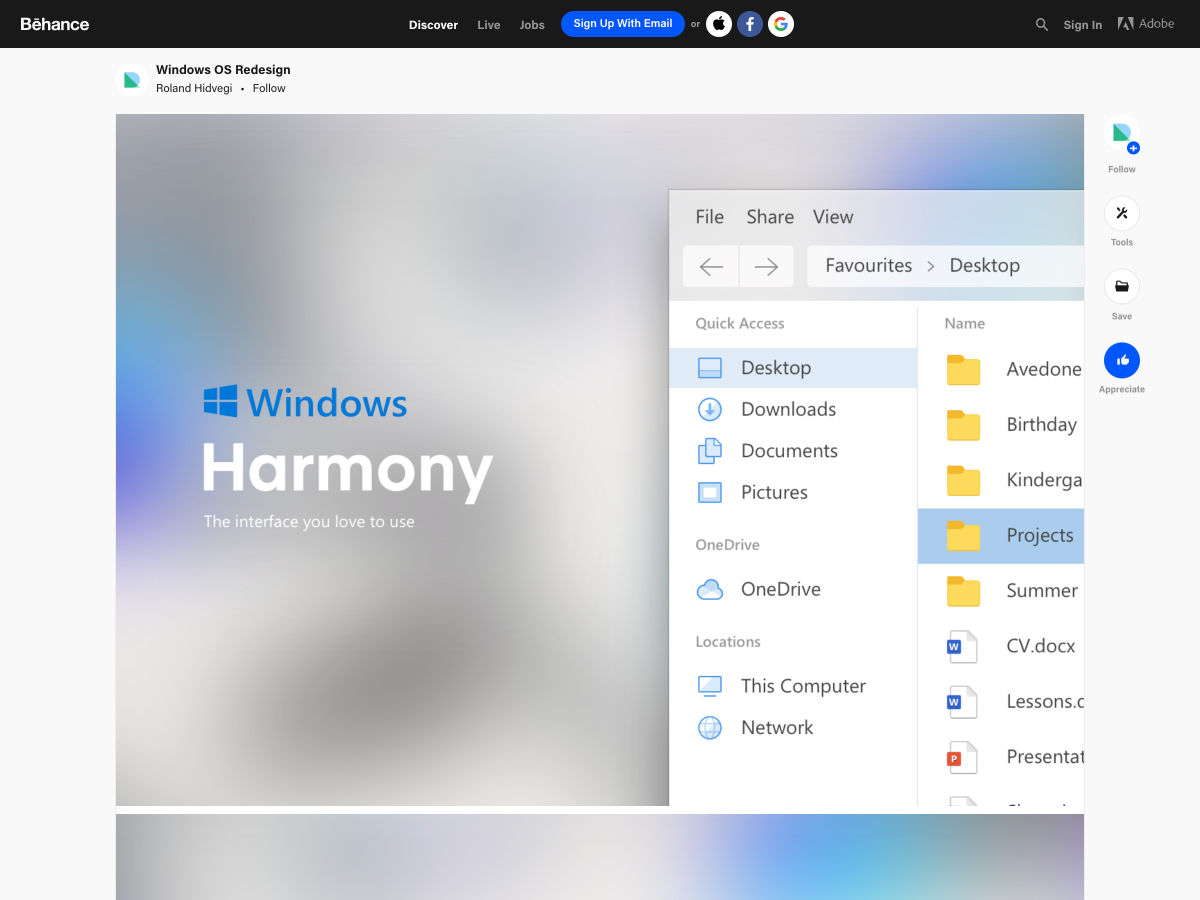Click Favourites in breadcrumb path
This screenshot has width=1200, height=900.
click(869, 265)
